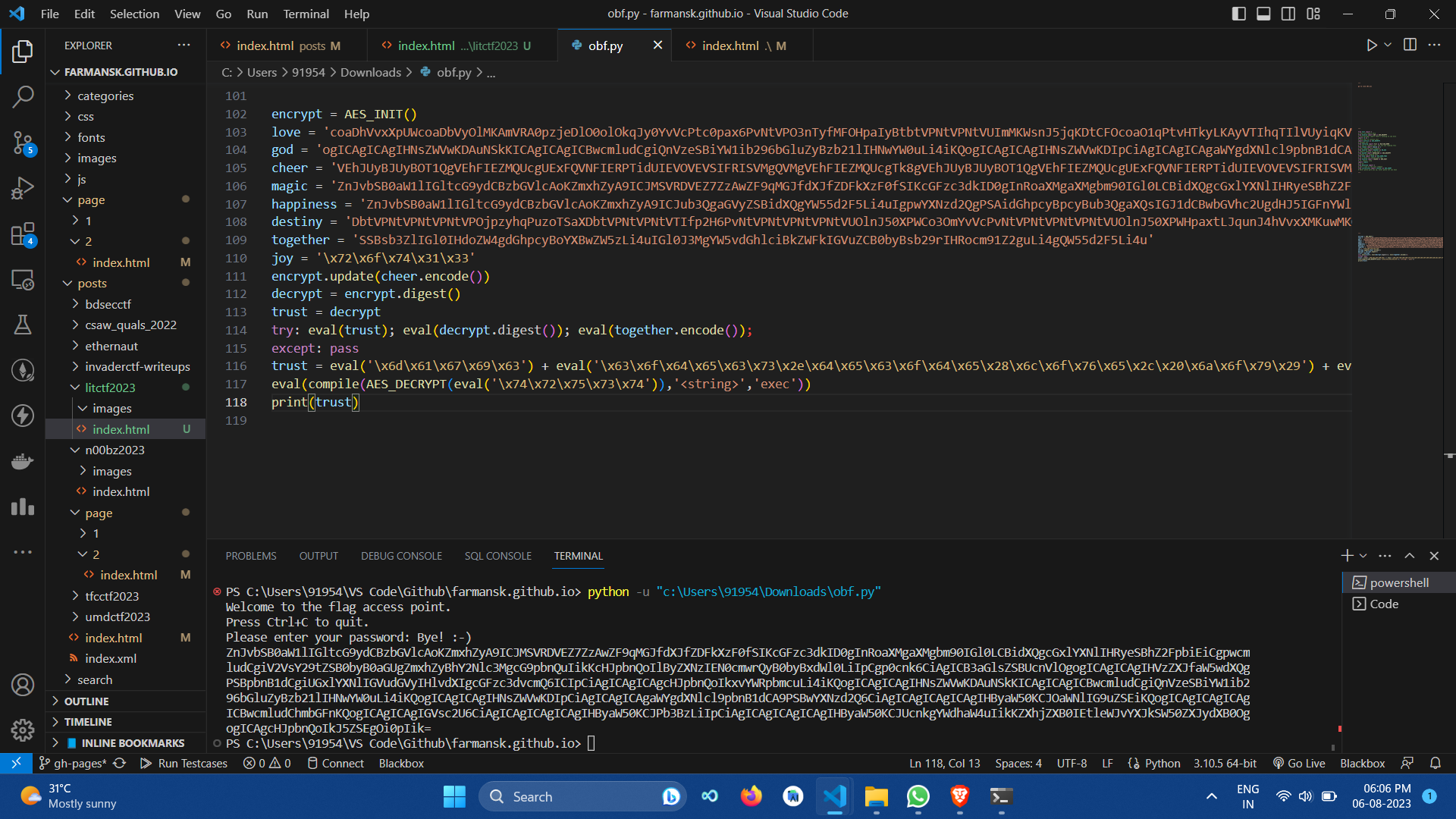Close the terminal panel
The width and height of the screenshot is (1456, 819).
point(1434,556)
